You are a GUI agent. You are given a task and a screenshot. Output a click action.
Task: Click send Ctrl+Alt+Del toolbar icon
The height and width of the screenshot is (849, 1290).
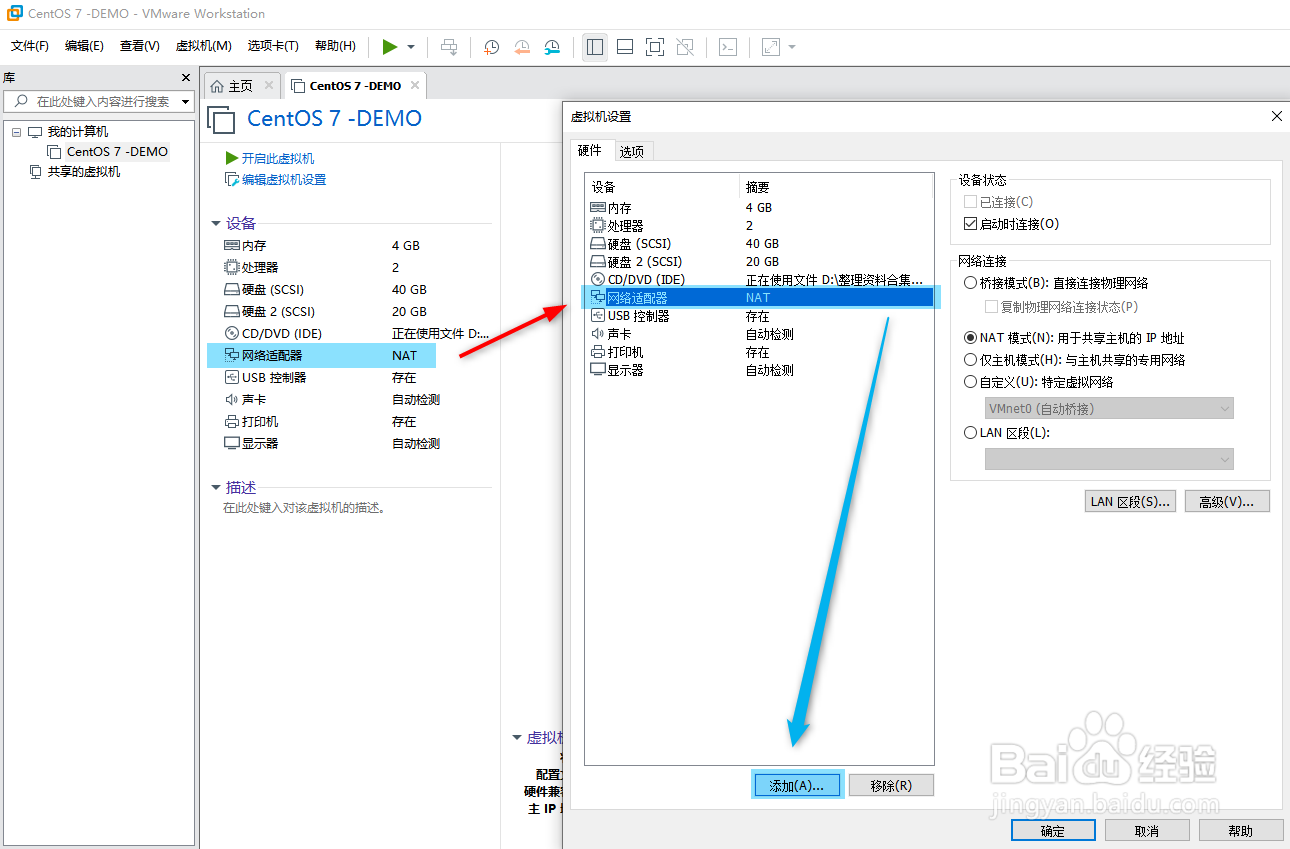pyautogui.click(x=450, y=47)
